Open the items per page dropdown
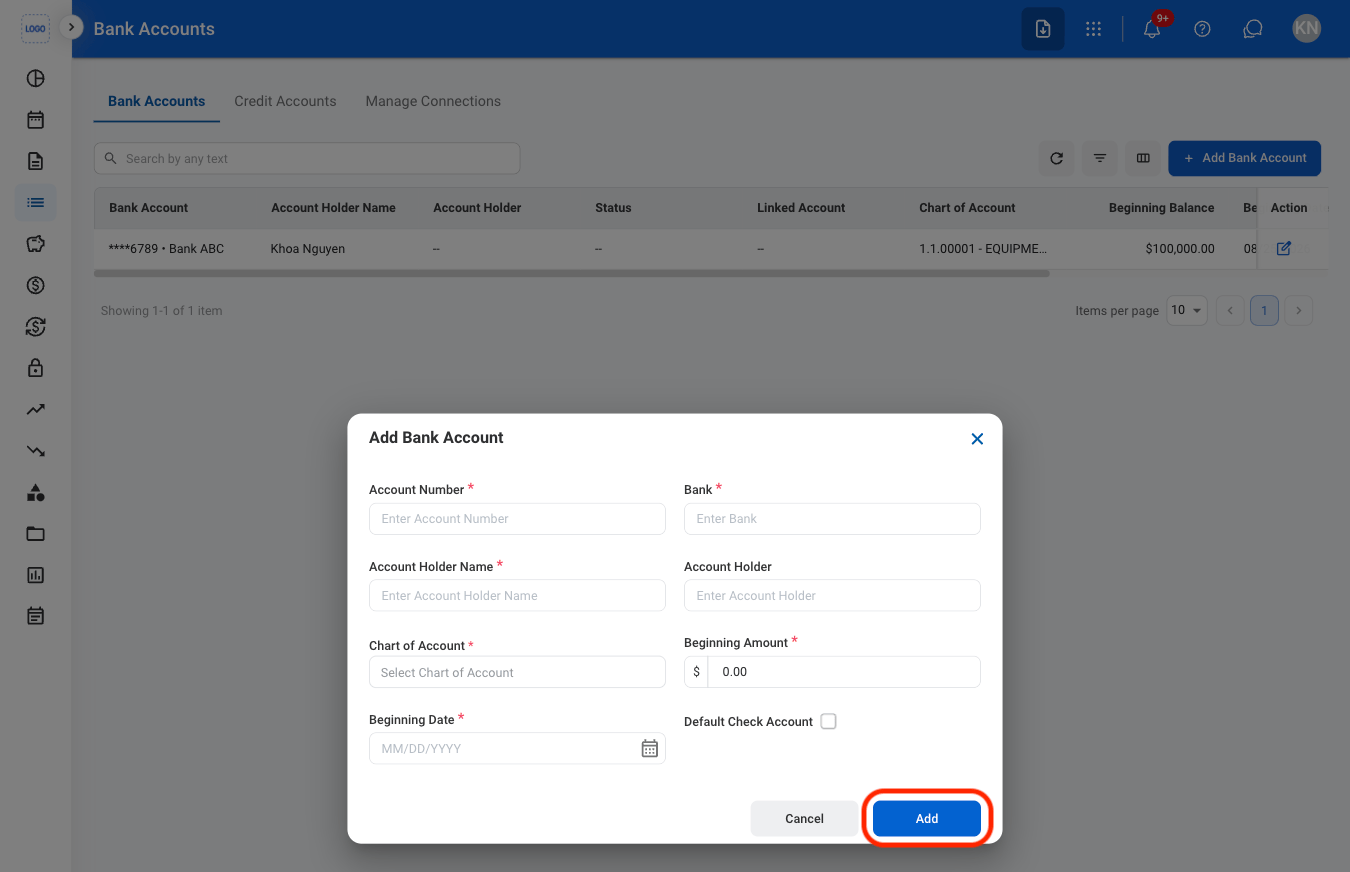Viewport: 1350px width, 872px height. (x=1188, y=310)
